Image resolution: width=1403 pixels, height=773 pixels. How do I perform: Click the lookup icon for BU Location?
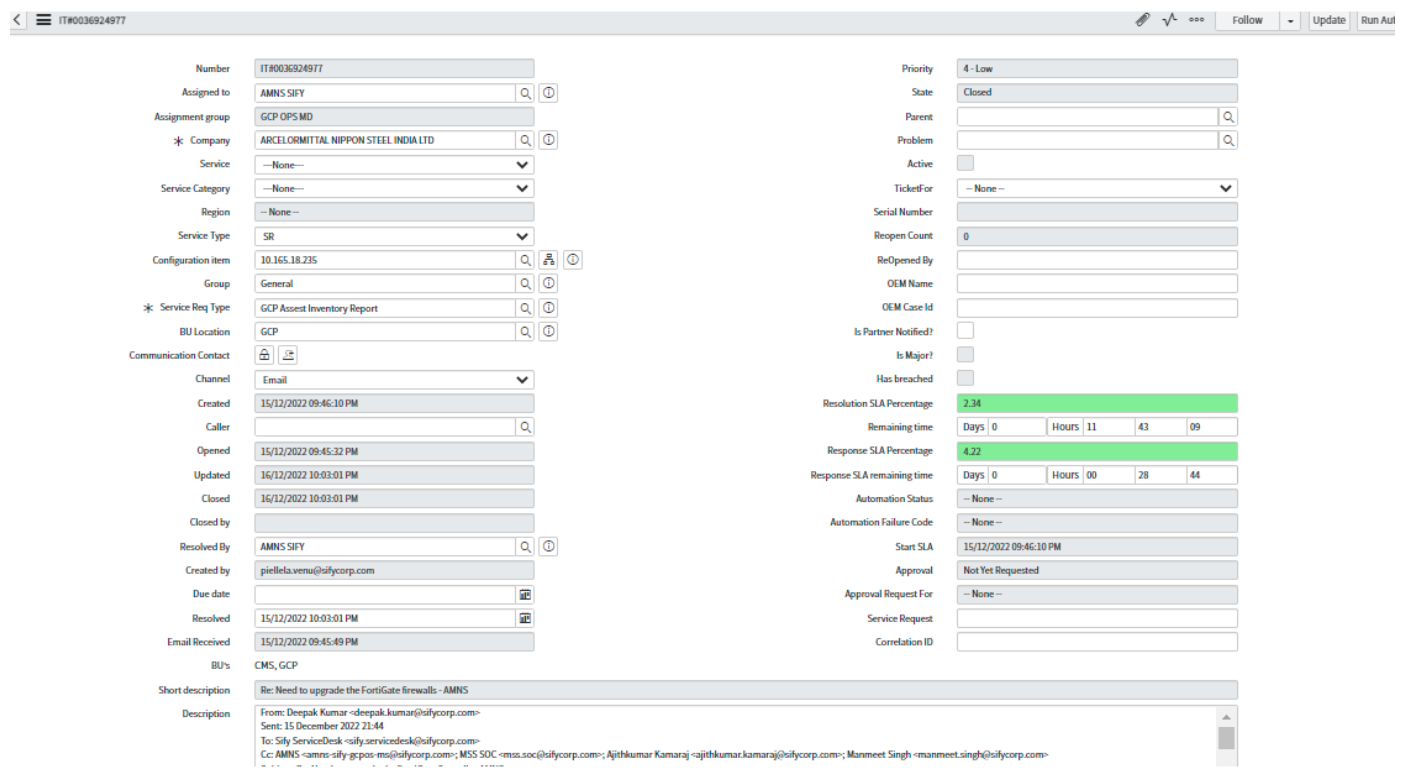pos(524,332)
